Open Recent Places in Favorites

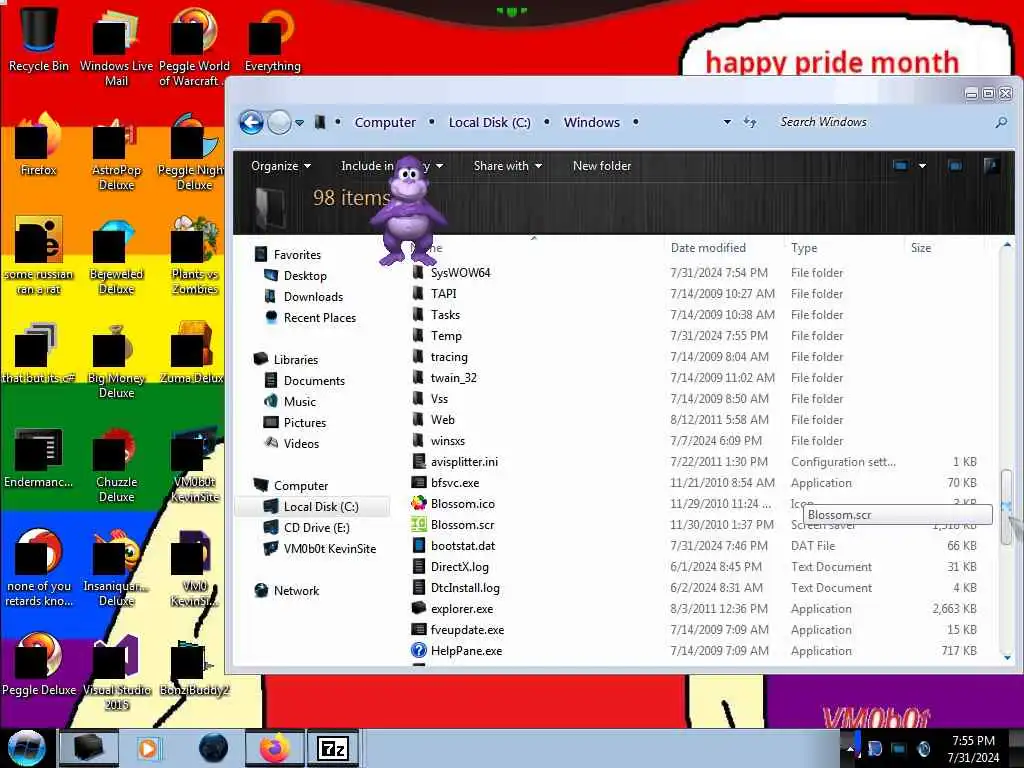pyautogui.click(x=319, y=317)
